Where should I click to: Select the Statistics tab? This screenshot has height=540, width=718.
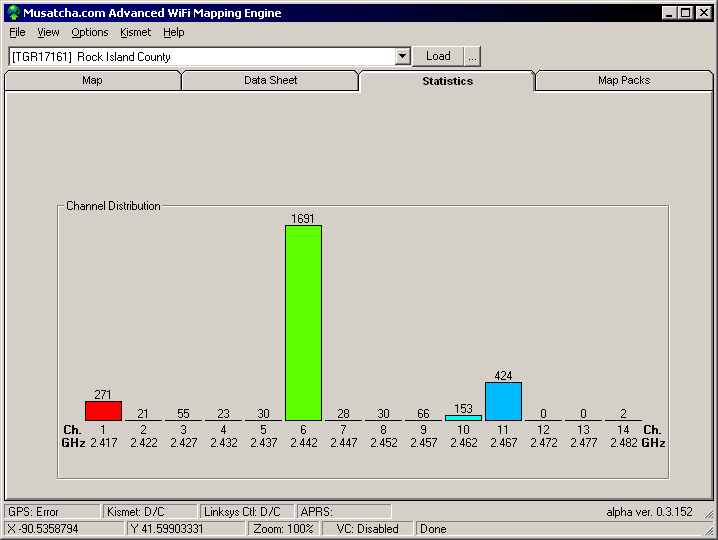(x=447, y=81)
